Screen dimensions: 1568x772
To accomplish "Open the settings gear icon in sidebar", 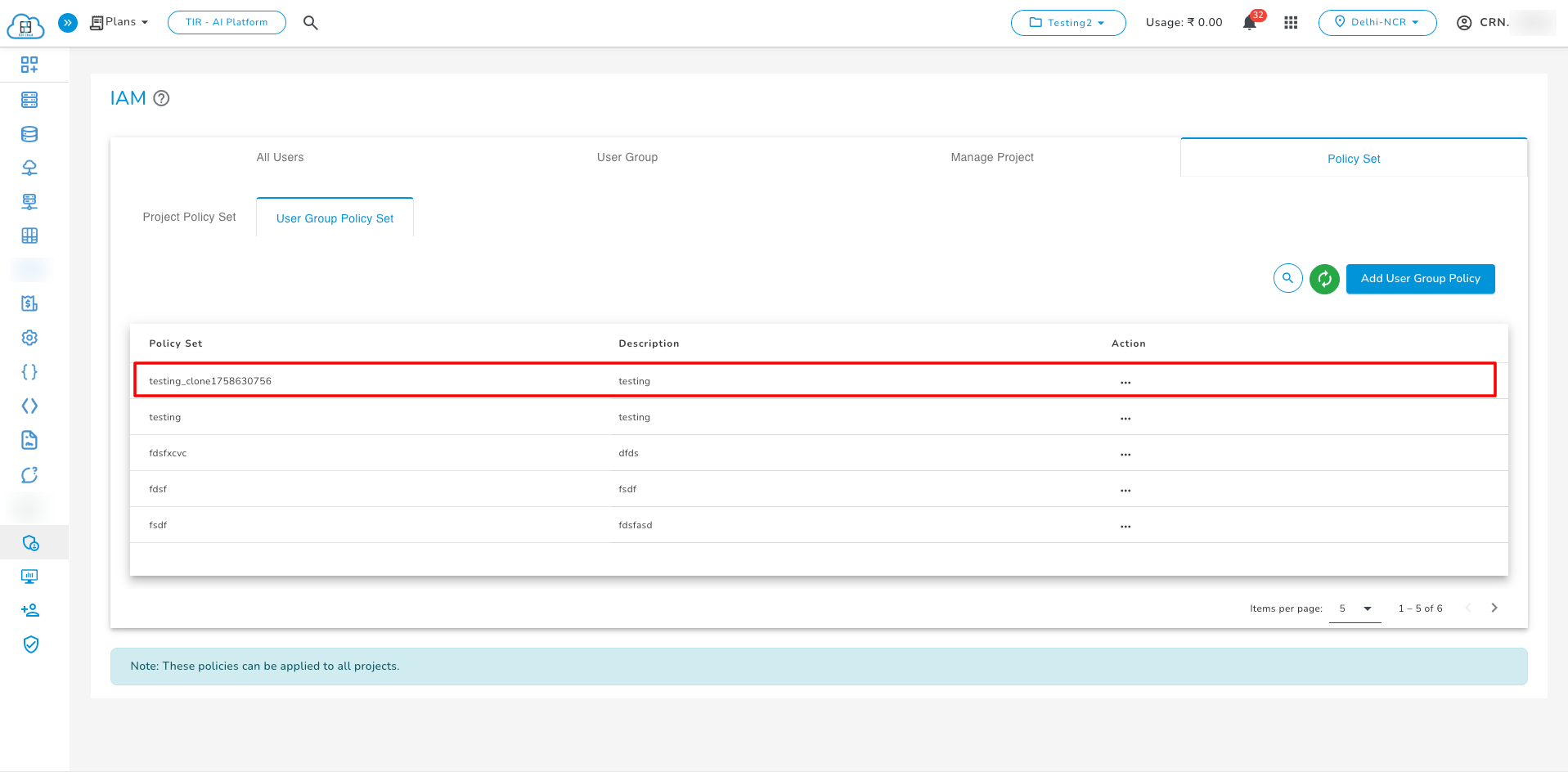I will (29, 338).
